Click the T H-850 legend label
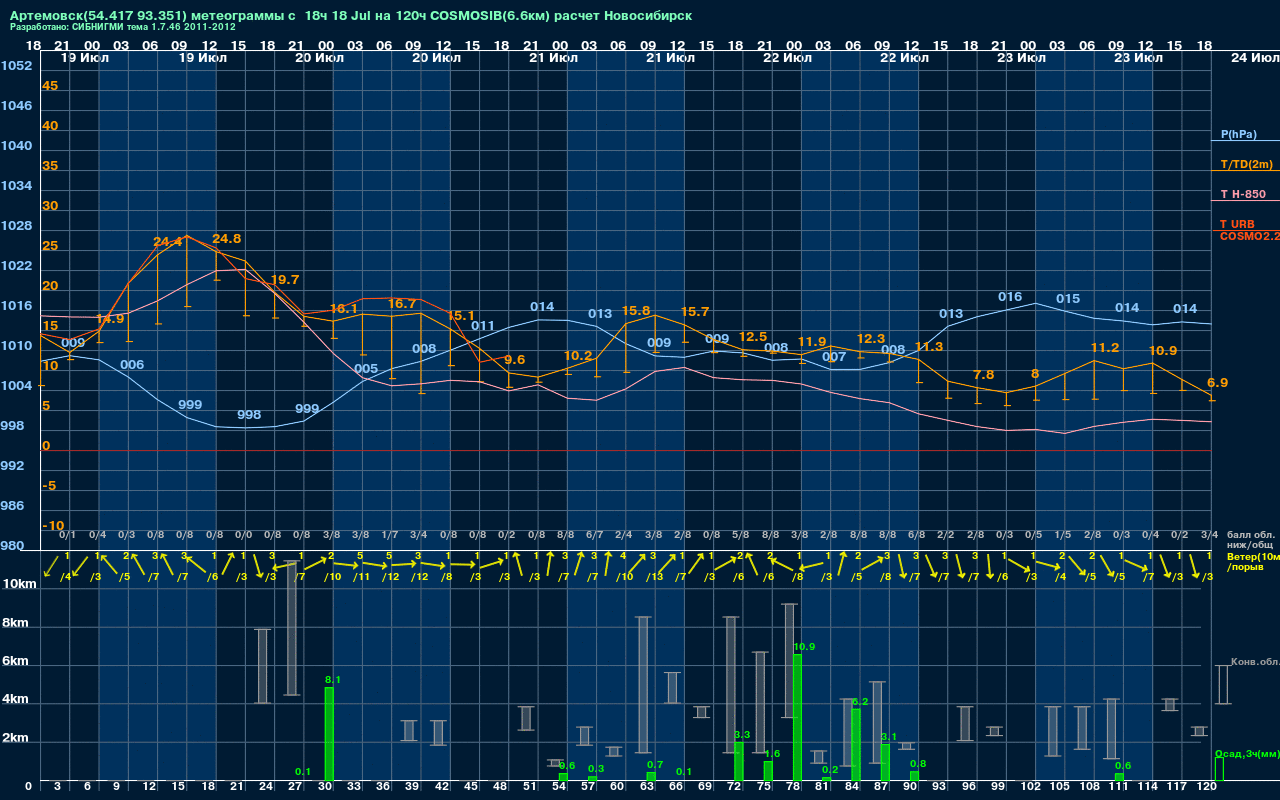Viewport: 1280px width, 800px height. 1243,194
